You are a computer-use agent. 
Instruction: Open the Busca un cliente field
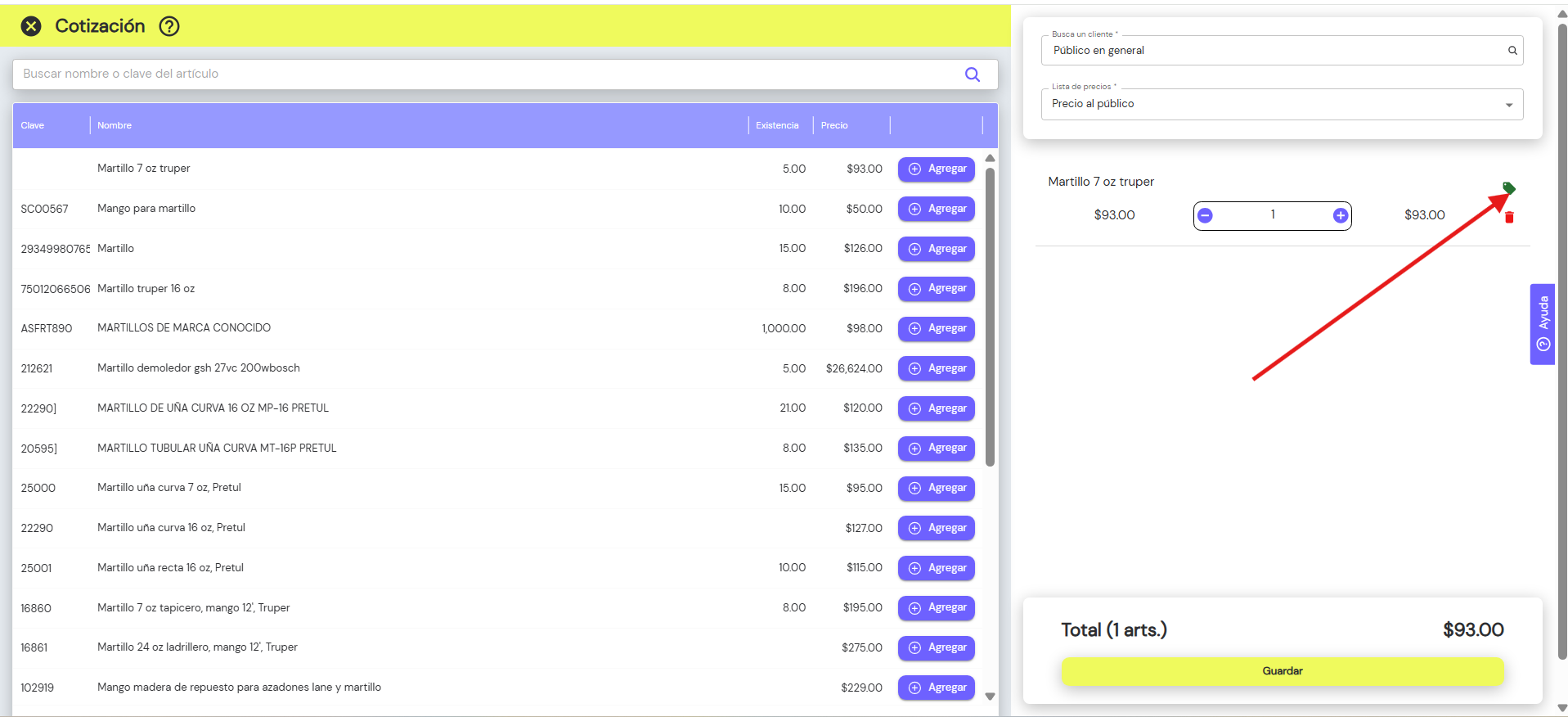pyautogui.click(x=1282, y=51)
